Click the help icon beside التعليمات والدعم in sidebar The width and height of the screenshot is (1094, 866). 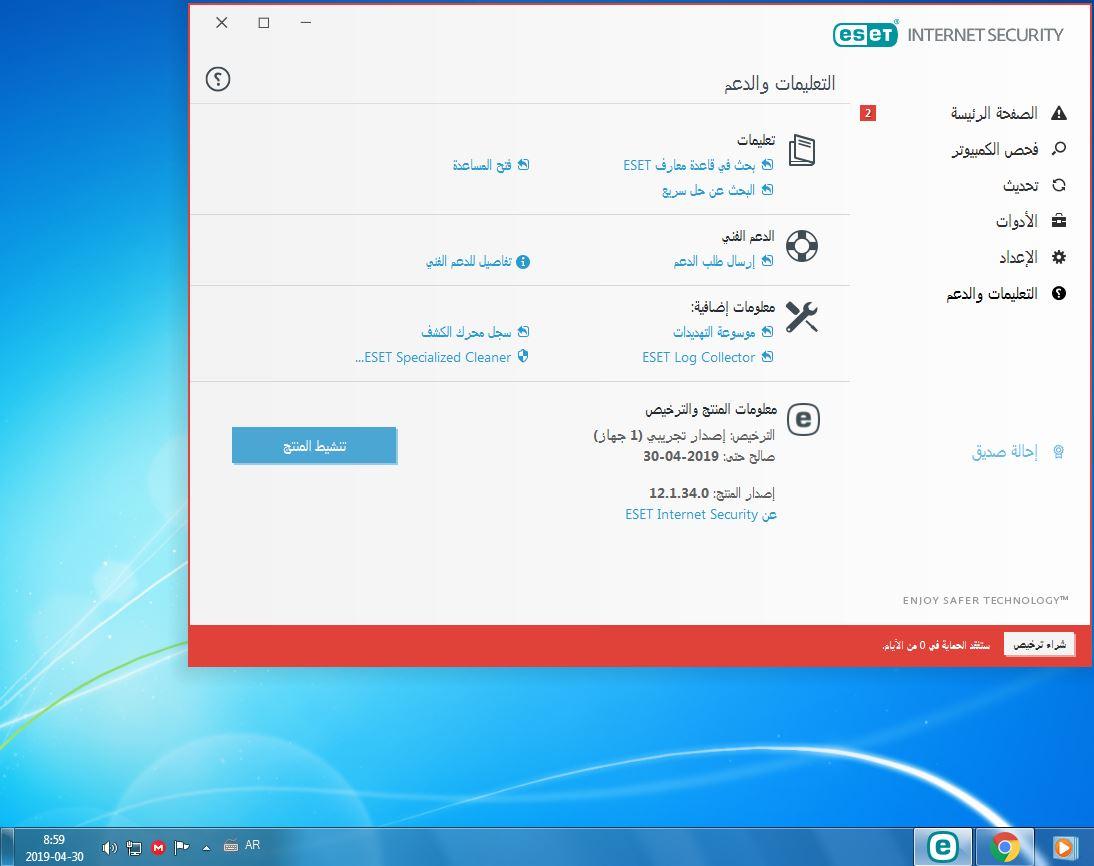tap(1058, 293)
